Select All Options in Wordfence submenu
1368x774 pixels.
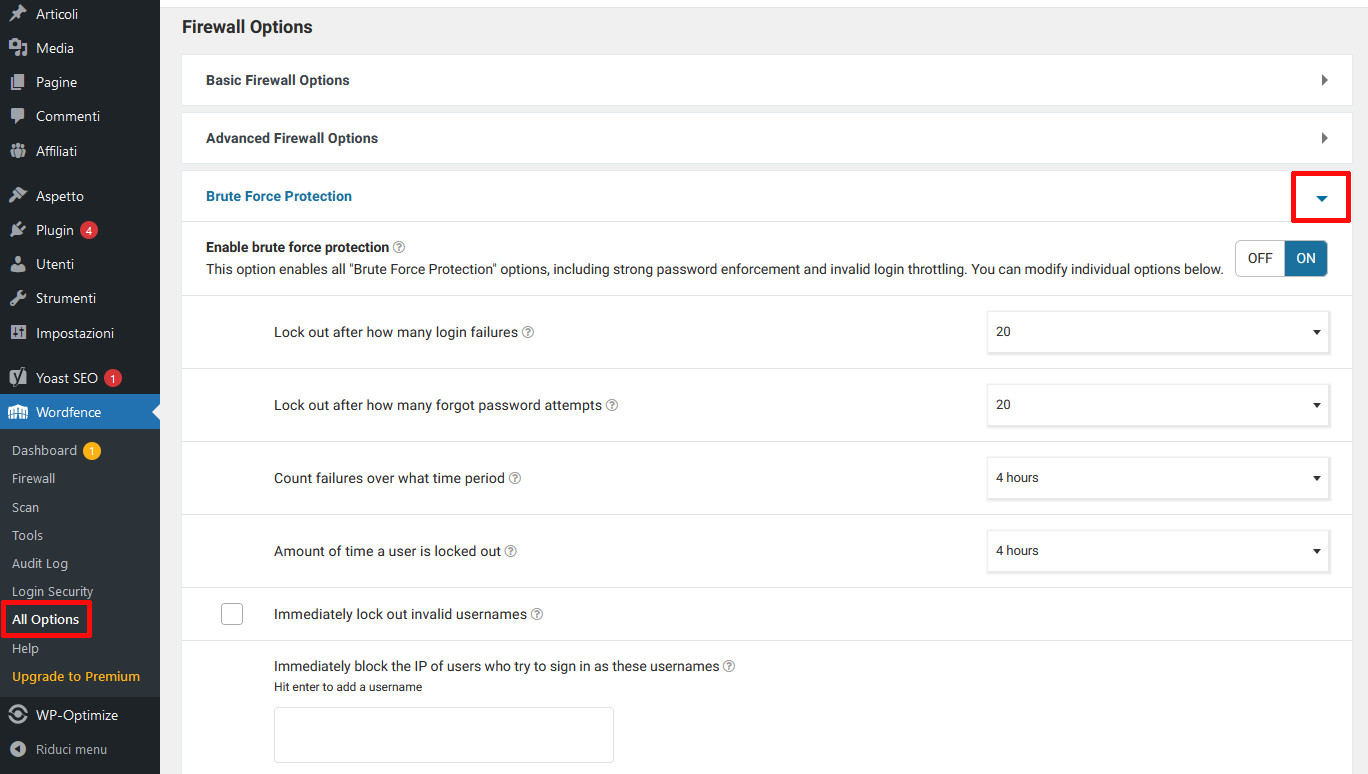(45, 619)
